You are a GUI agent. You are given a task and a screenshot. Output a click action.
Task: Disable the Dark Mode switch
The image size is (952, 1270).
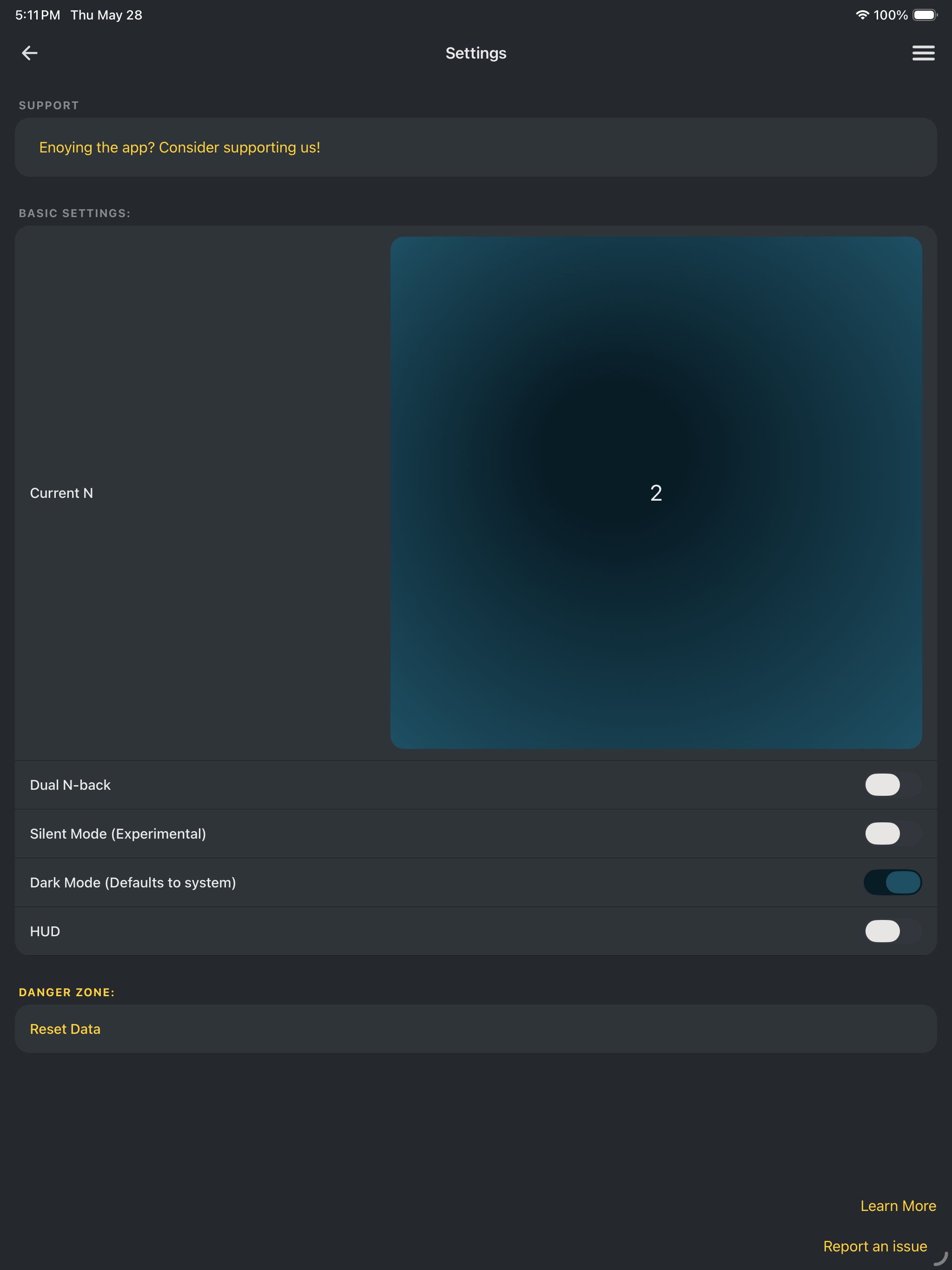pos(893,882)
